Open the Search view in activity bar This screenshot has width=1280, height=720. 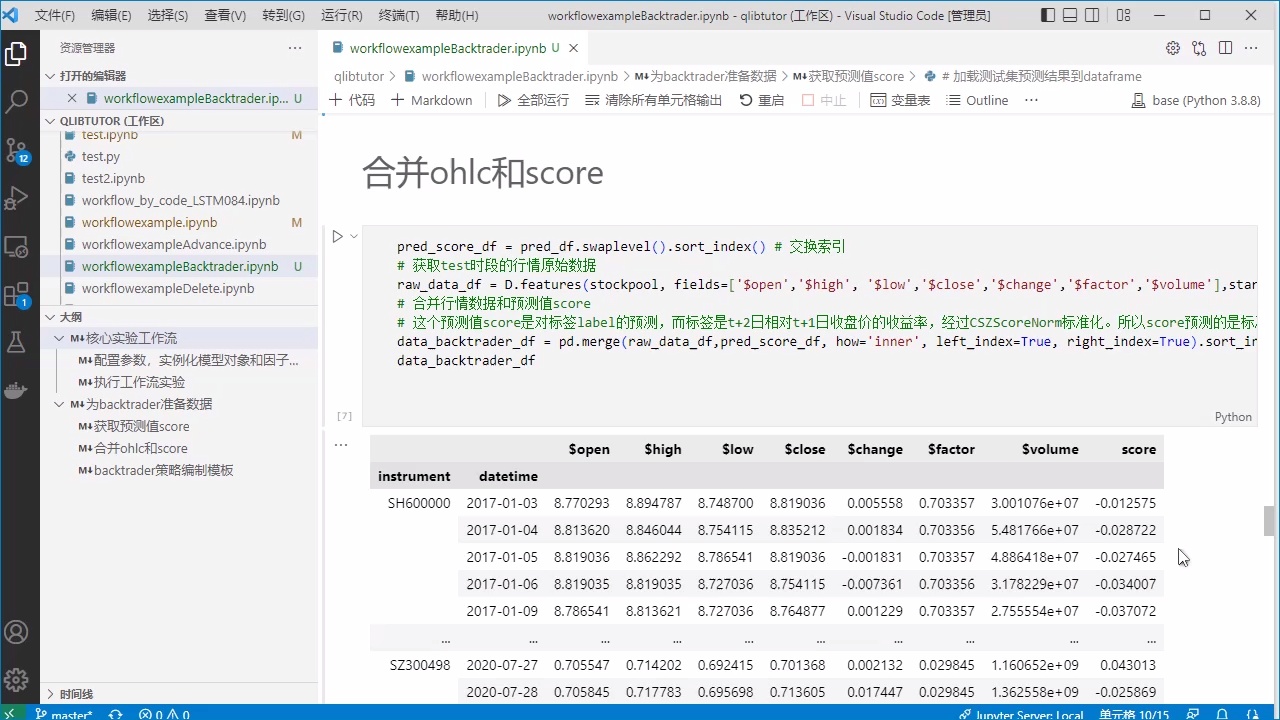(x=16, y=101)
